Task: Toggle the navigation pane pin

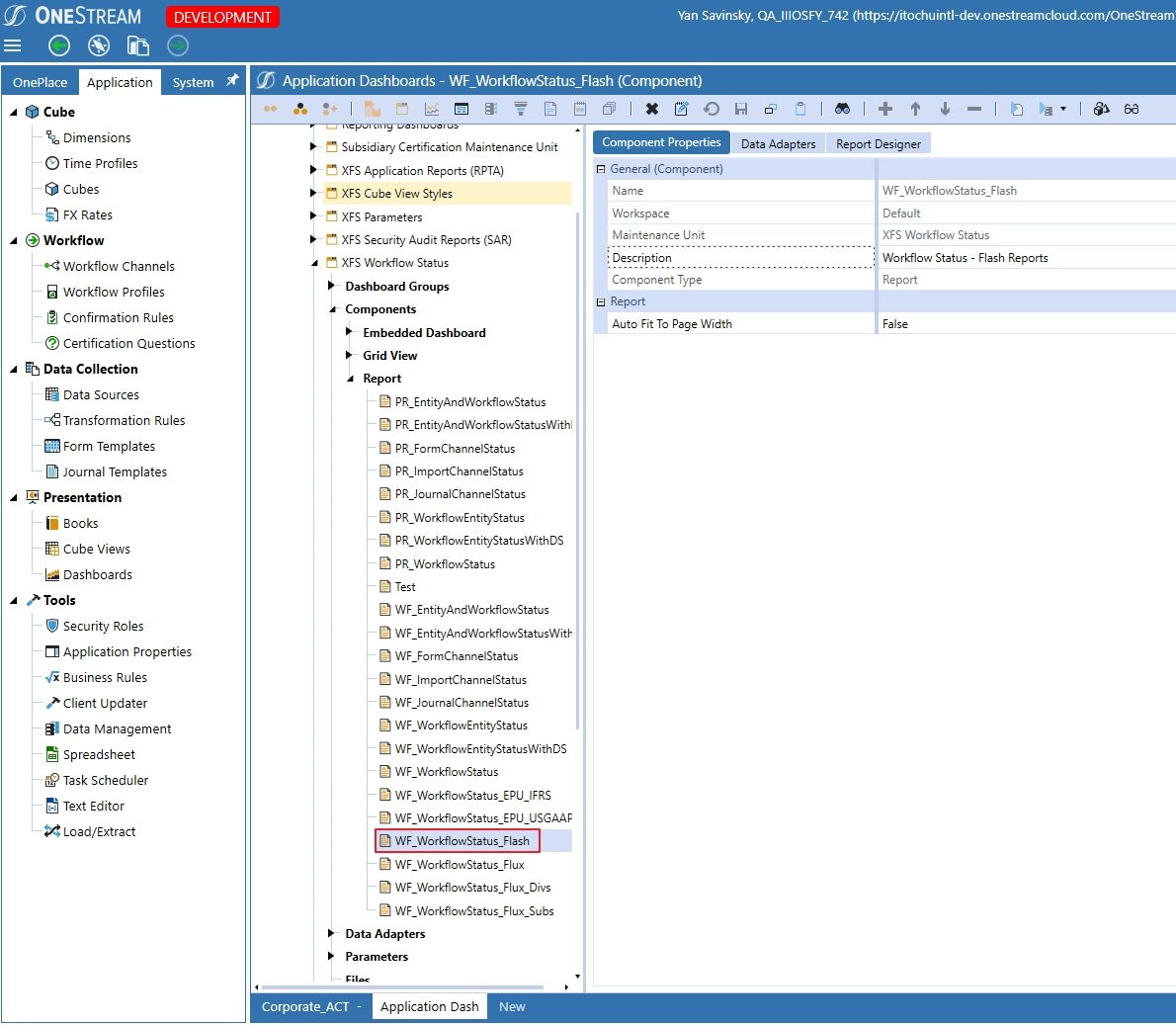Action: coord(232,81)
